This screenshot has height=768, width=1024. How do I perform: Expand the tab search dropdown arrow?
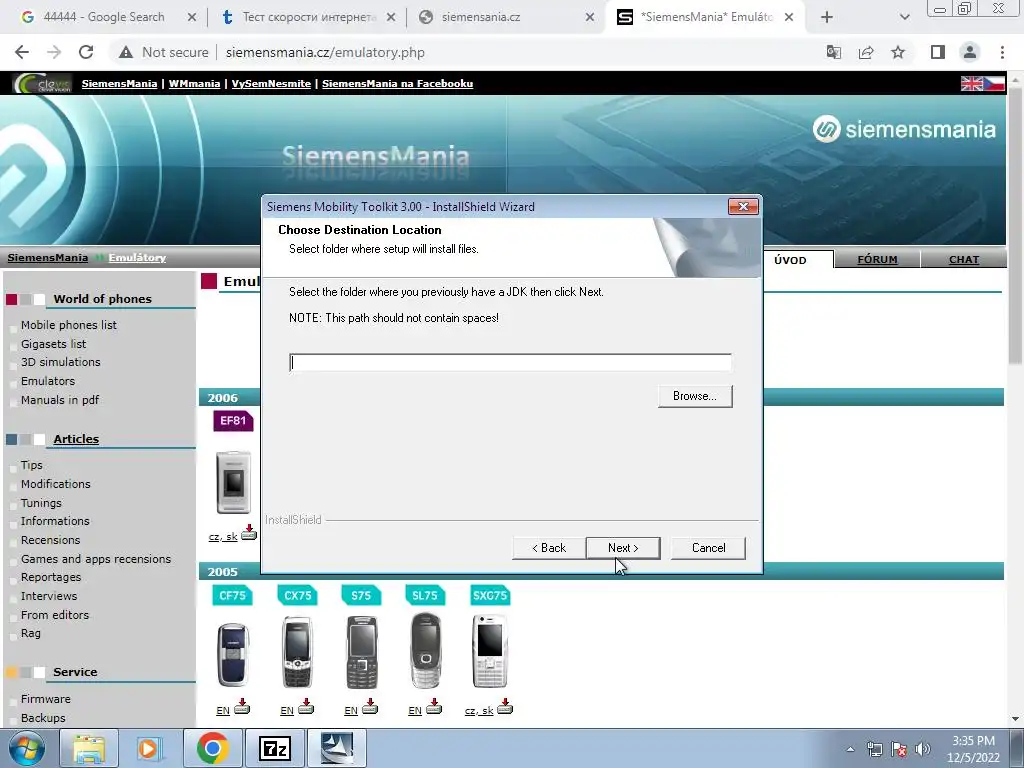tap(904, 17)
